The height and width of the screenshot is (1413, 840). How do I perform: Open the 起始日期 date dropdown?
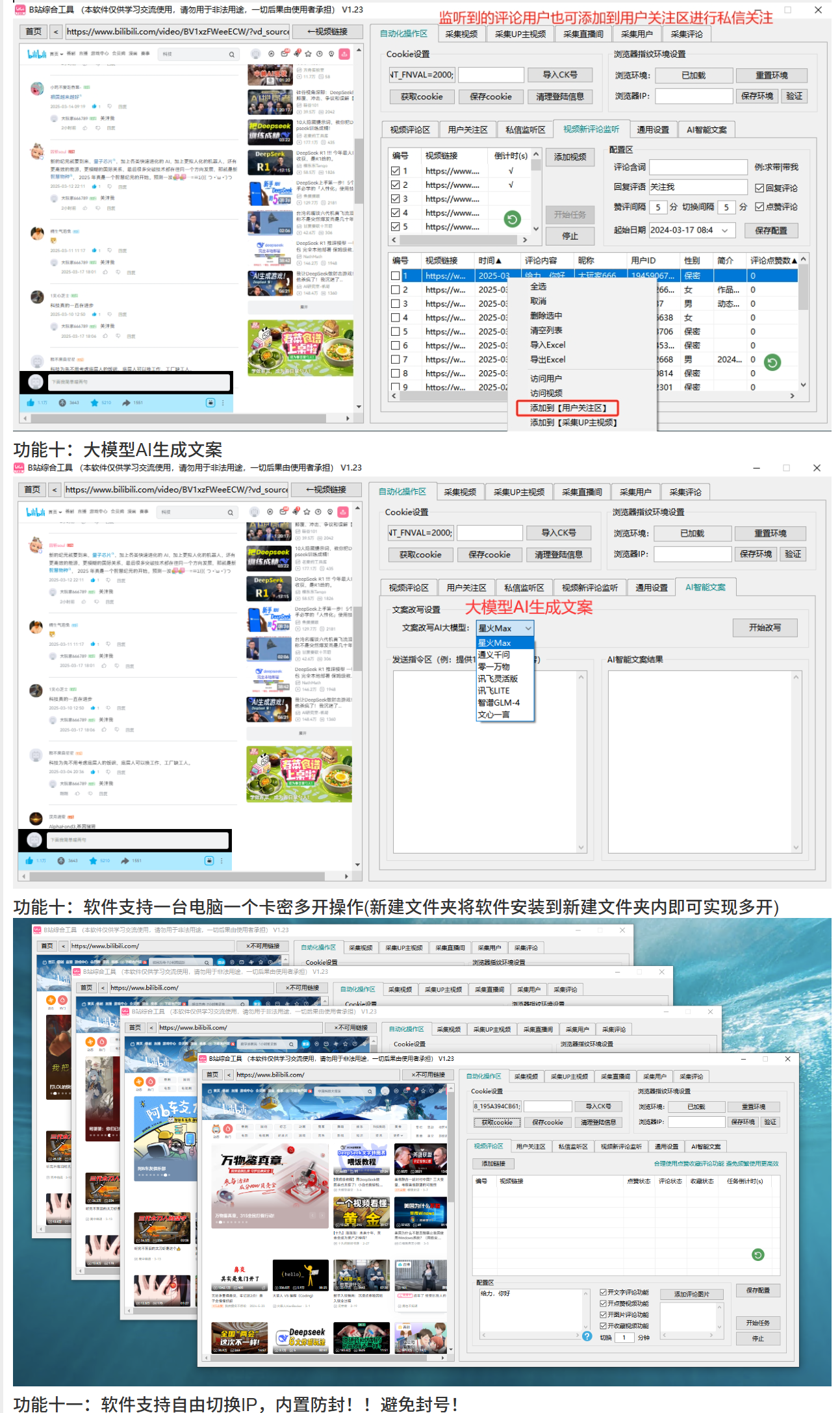click(725, 231)
